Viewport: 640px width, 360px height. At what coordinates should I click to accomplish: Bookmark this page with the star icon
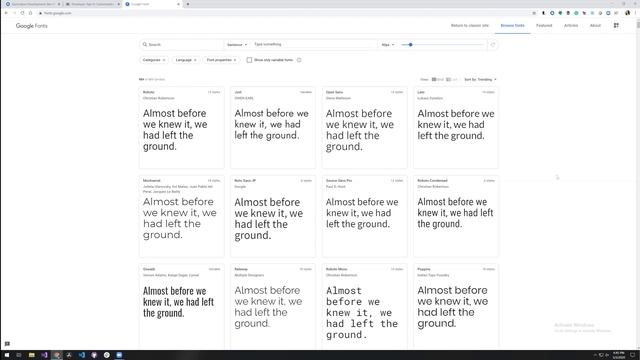point(534,13)
